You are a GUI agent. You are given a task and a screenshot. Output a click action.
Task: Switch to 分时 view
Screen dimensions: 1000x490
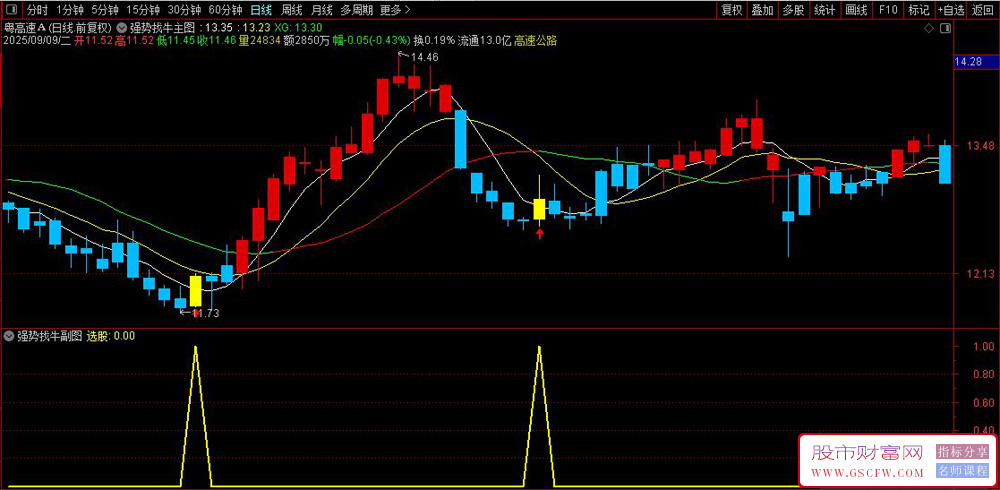(37, 10)
